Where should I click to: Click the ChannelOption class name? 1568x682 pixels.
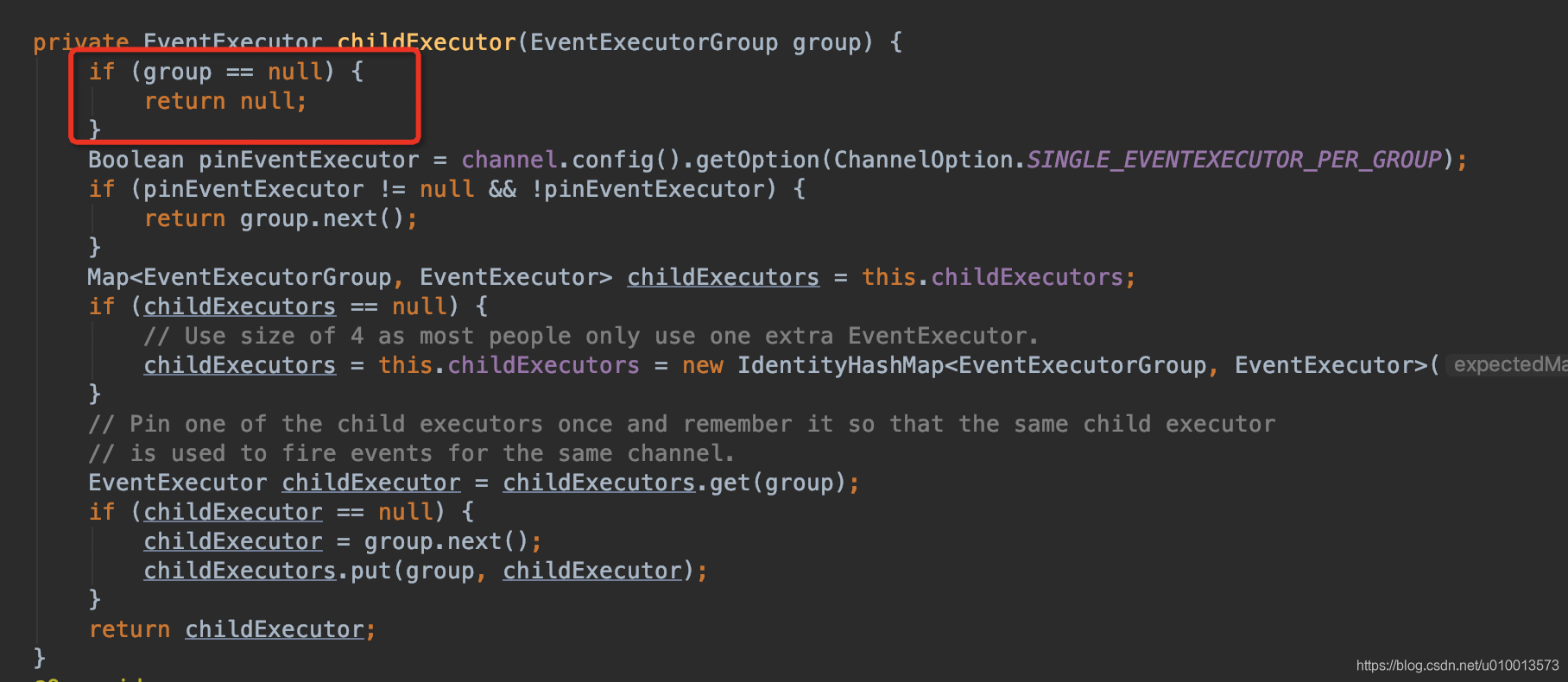(x=928, y=160)
